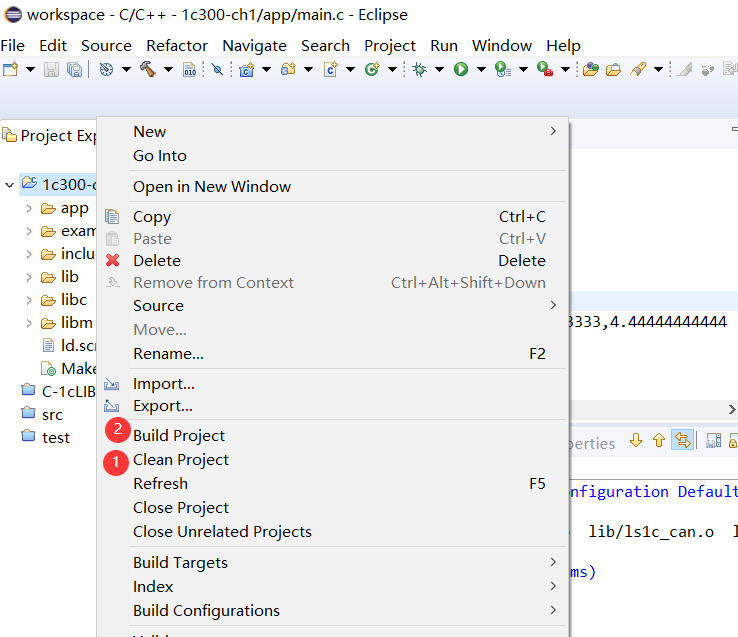Screen dimensions: 738x637
Task: Open Source submenu in context menu
Action: 333,306
